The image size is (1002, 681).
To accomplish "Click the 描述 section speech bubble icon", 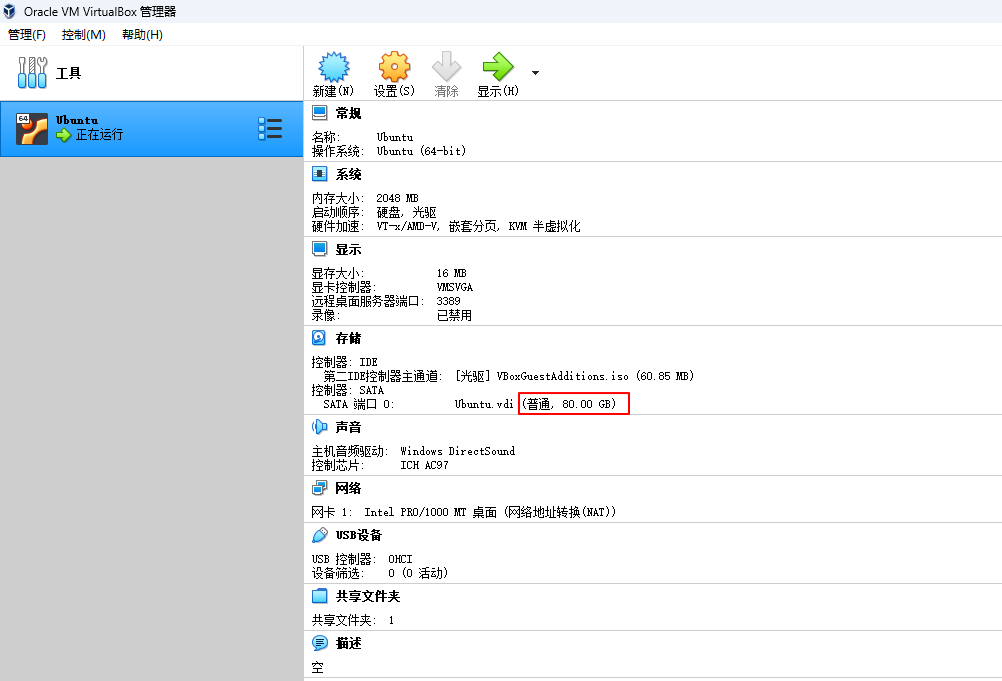I will coord(320,643).
